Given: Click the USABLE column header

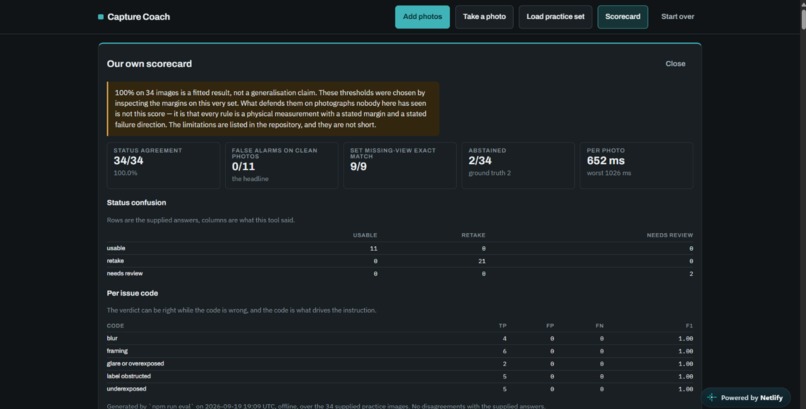Looking at the screenshot, I should click(365, 235).
